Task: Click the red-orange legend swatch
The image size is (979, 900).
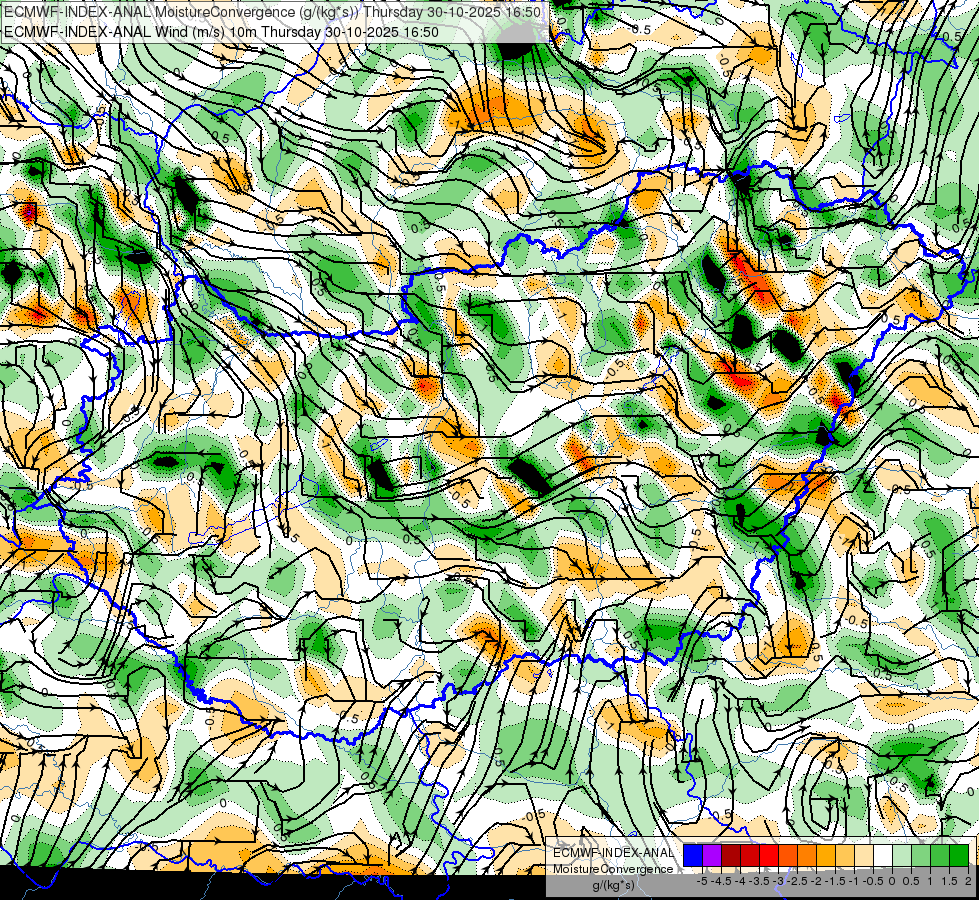Action: 788,856
